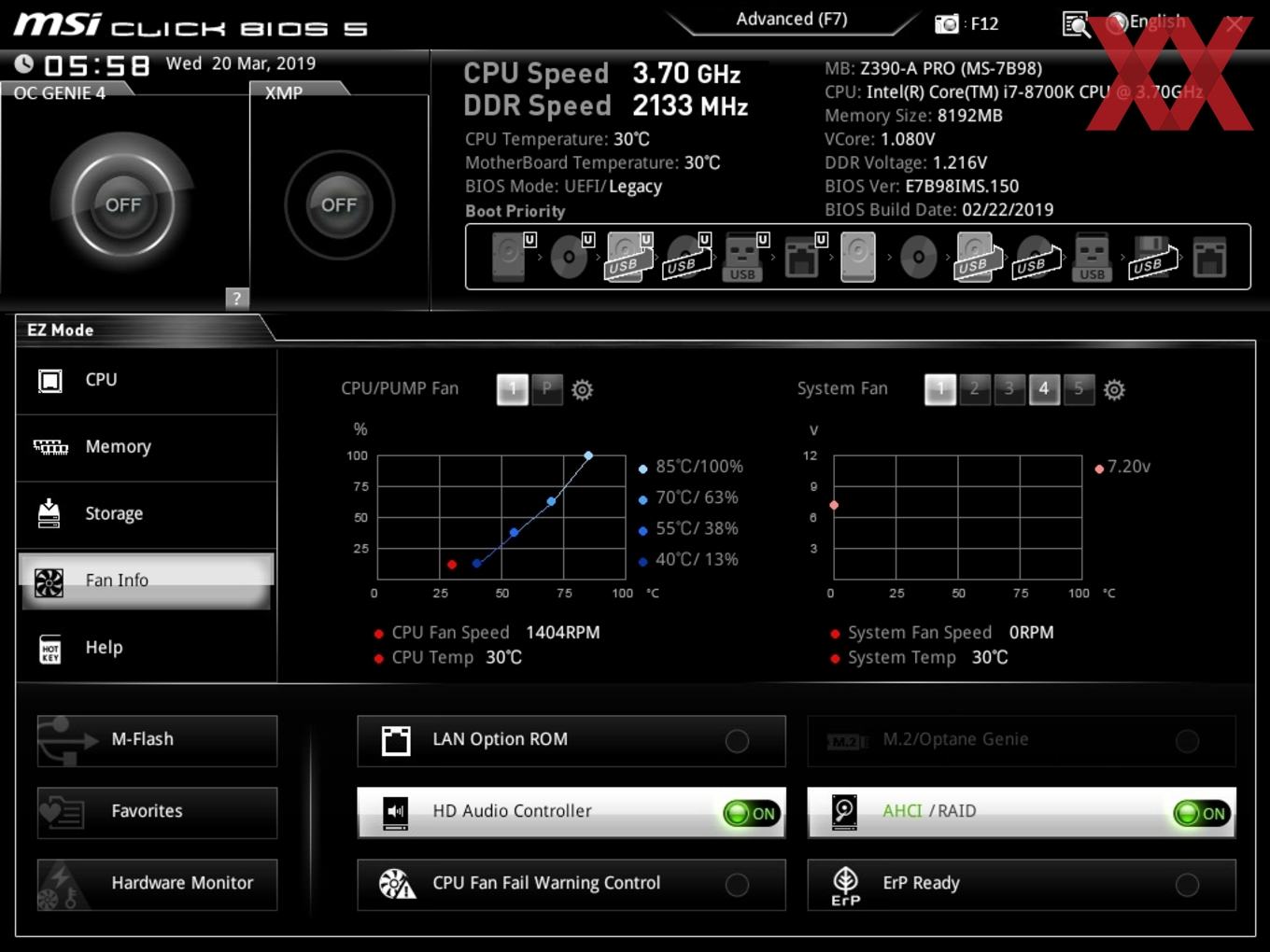The height and width of the screenshot is (952, 1270).
Task: Select System Fan 1 button
Action: pos(940,389)
